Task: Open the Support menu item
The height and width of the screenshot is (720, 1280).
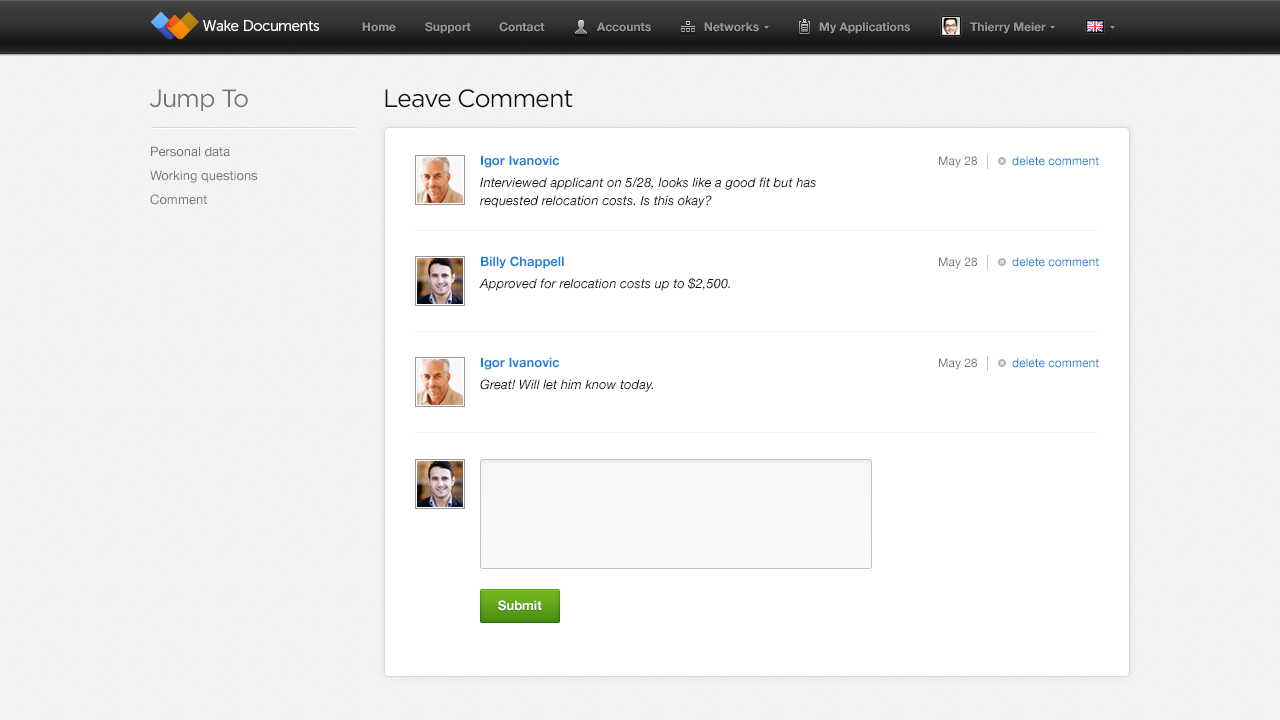Action: pos(447,27)
